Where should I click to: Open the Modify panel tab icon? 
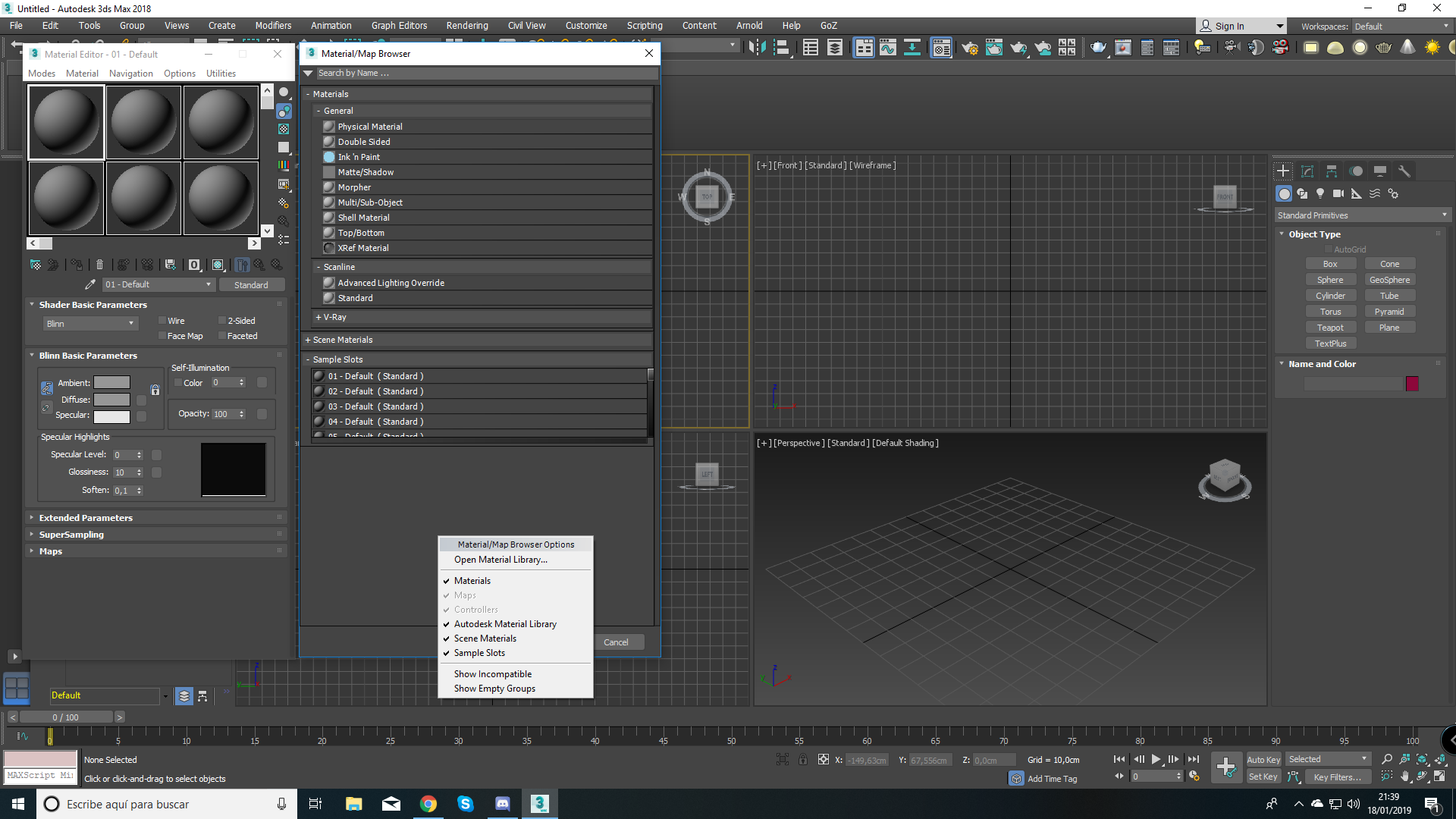click(1307, 171)
